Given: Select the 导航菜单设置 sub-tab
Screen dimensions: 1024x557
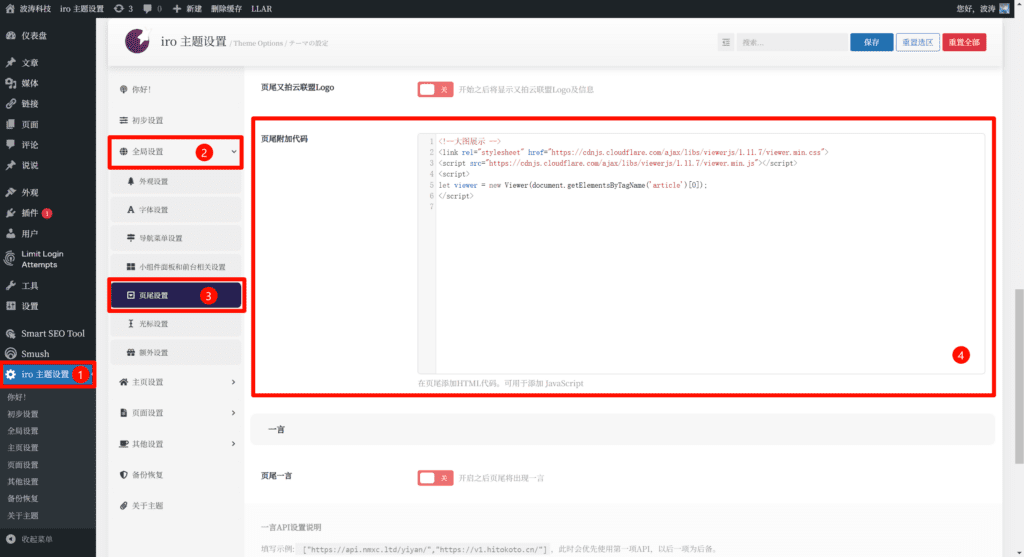Looking at the screenshot, I should (176, 238).
